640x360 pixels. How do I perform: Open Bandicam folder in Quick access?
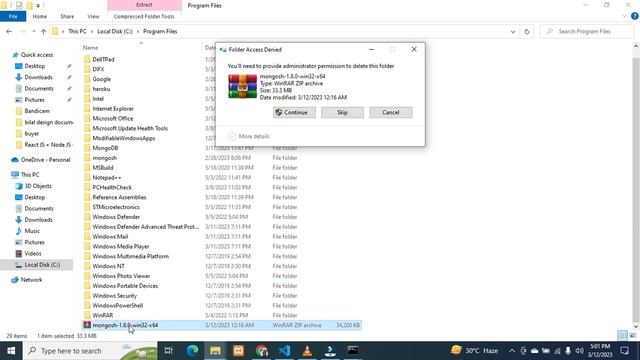[37, 111]
